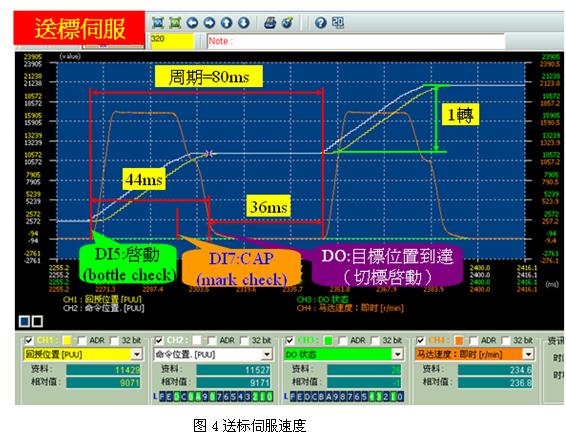
Task: Open help with the question mark icon
Action: [x=321, y=23]
